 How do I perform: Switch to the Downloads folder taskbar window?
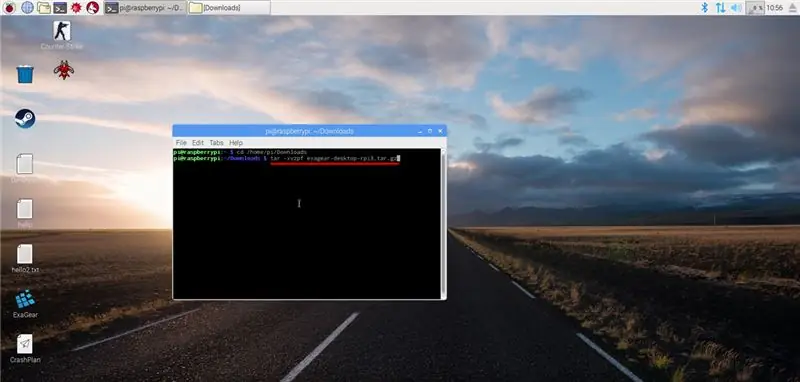[229, 7]
